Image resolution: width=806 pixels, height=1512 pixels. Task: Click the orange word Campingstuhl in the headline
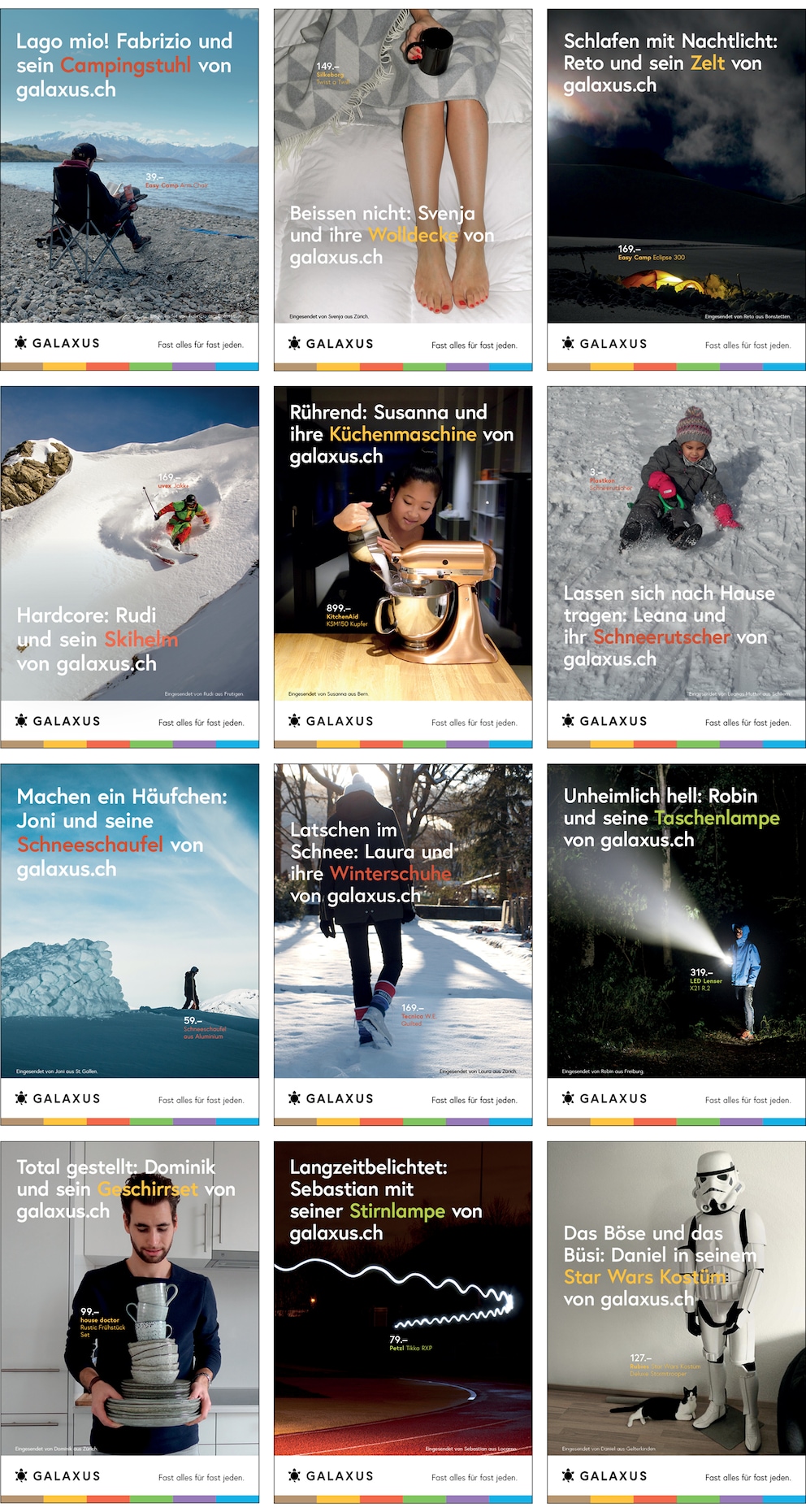click(126, 65)
